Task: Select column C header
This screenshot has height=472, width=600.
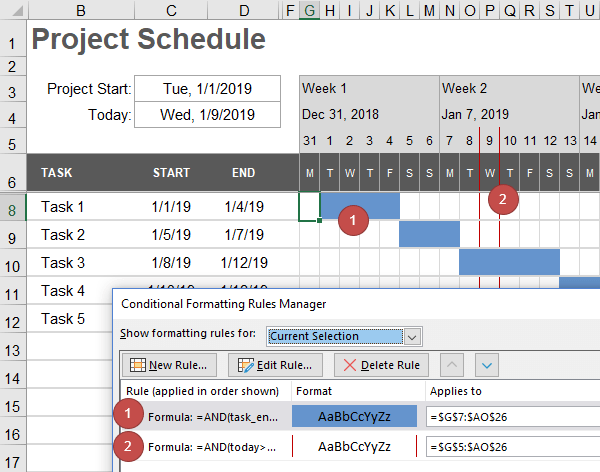Action: tap(171, 10)
